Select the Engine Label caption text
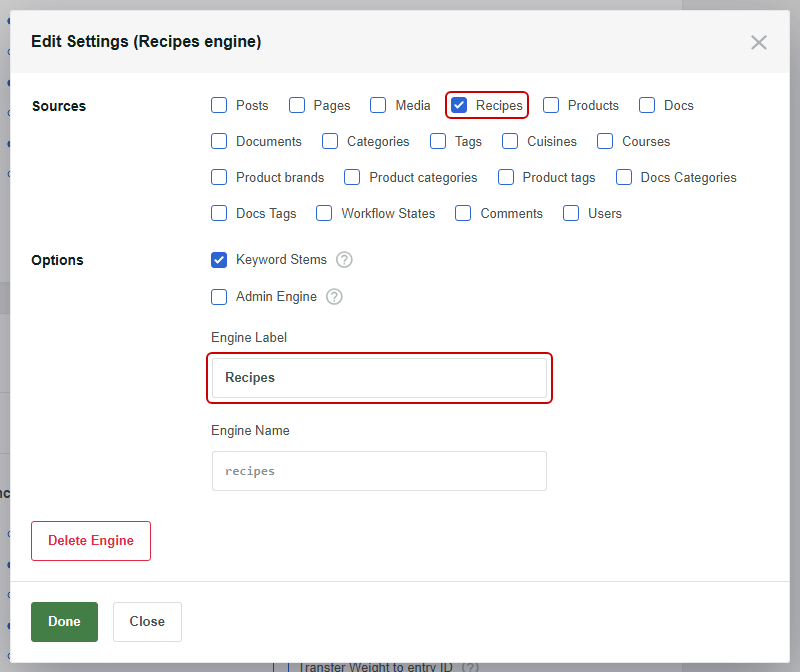 point(249,337)
